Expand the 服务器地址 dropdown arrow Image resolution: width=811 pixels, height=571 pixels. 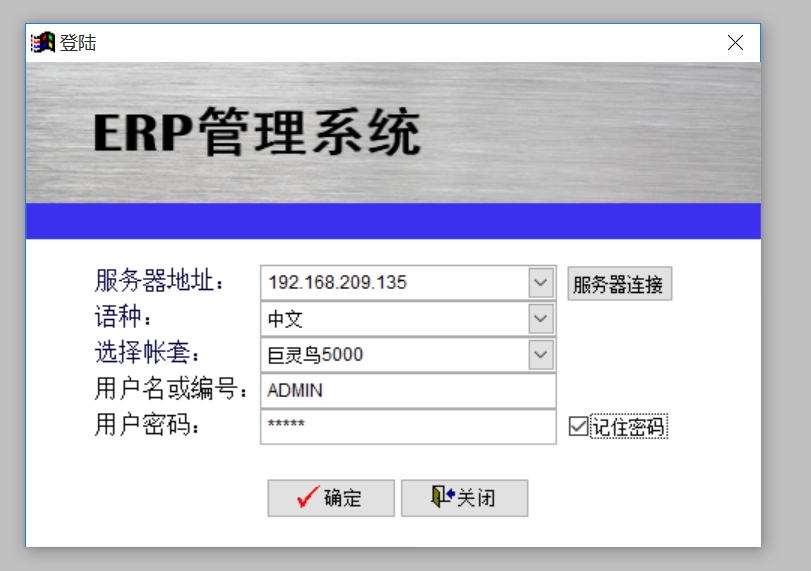(541, 283)
